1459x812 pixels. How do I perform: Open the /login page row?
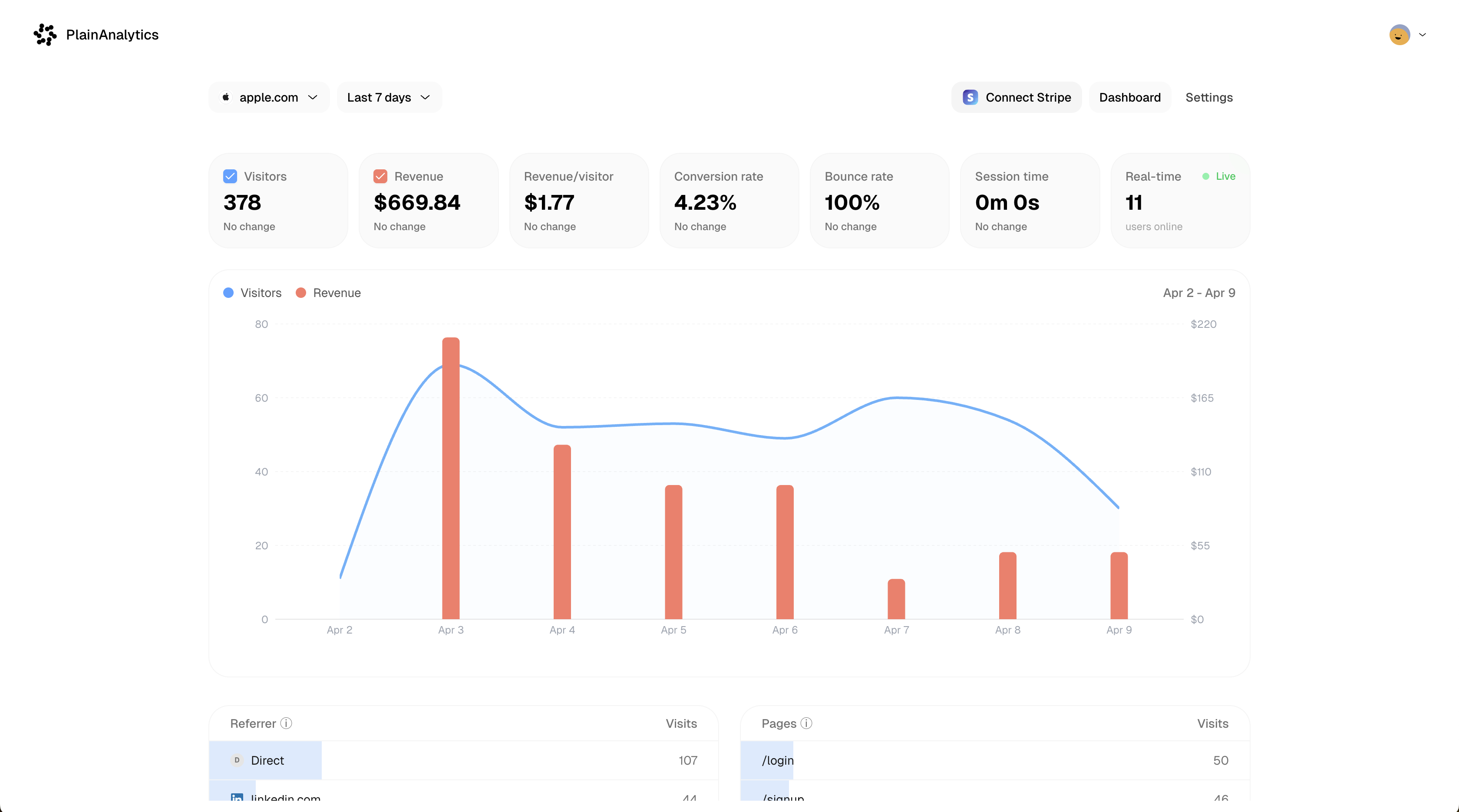pos(778,760)
